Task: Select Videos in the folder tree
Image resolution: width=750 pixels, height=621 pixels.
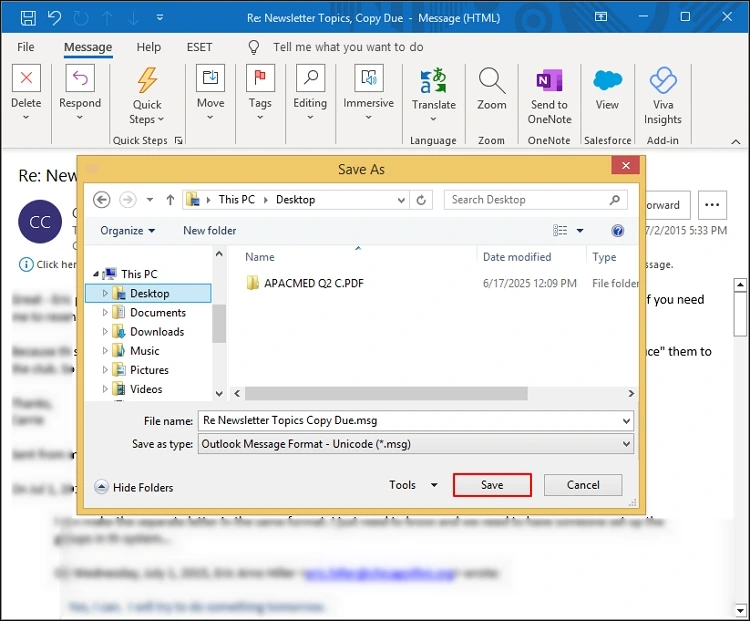Action: tap(146, 389)
